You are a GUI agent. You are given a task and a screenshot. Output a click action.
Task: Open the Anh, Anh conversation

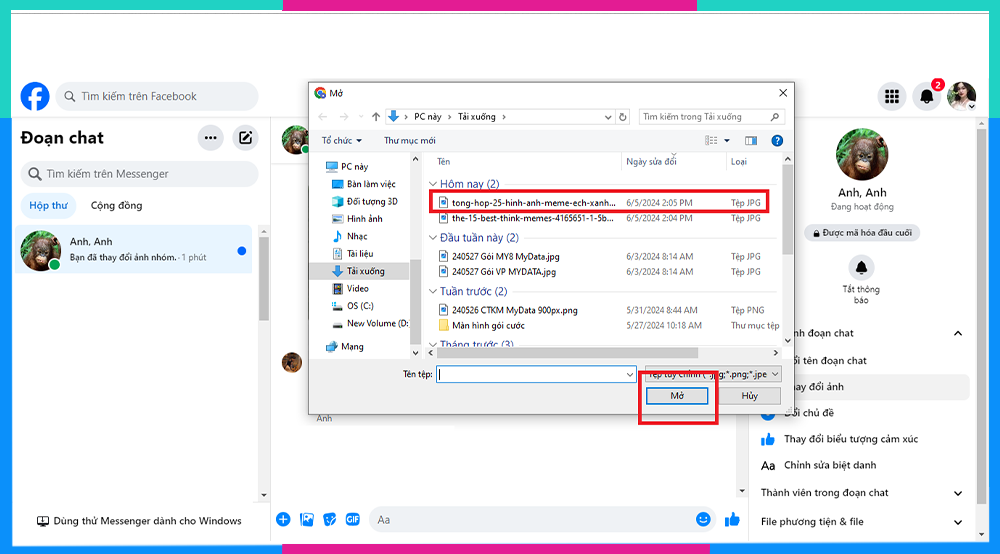tap(134, 249)
